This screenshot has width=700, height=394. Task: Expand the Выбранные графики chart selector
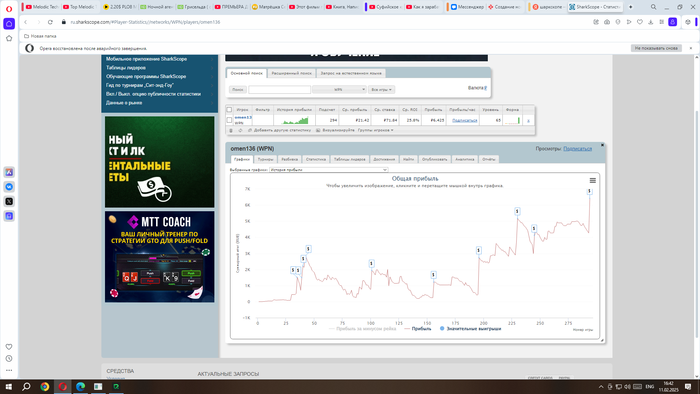(x=329, y=170)
